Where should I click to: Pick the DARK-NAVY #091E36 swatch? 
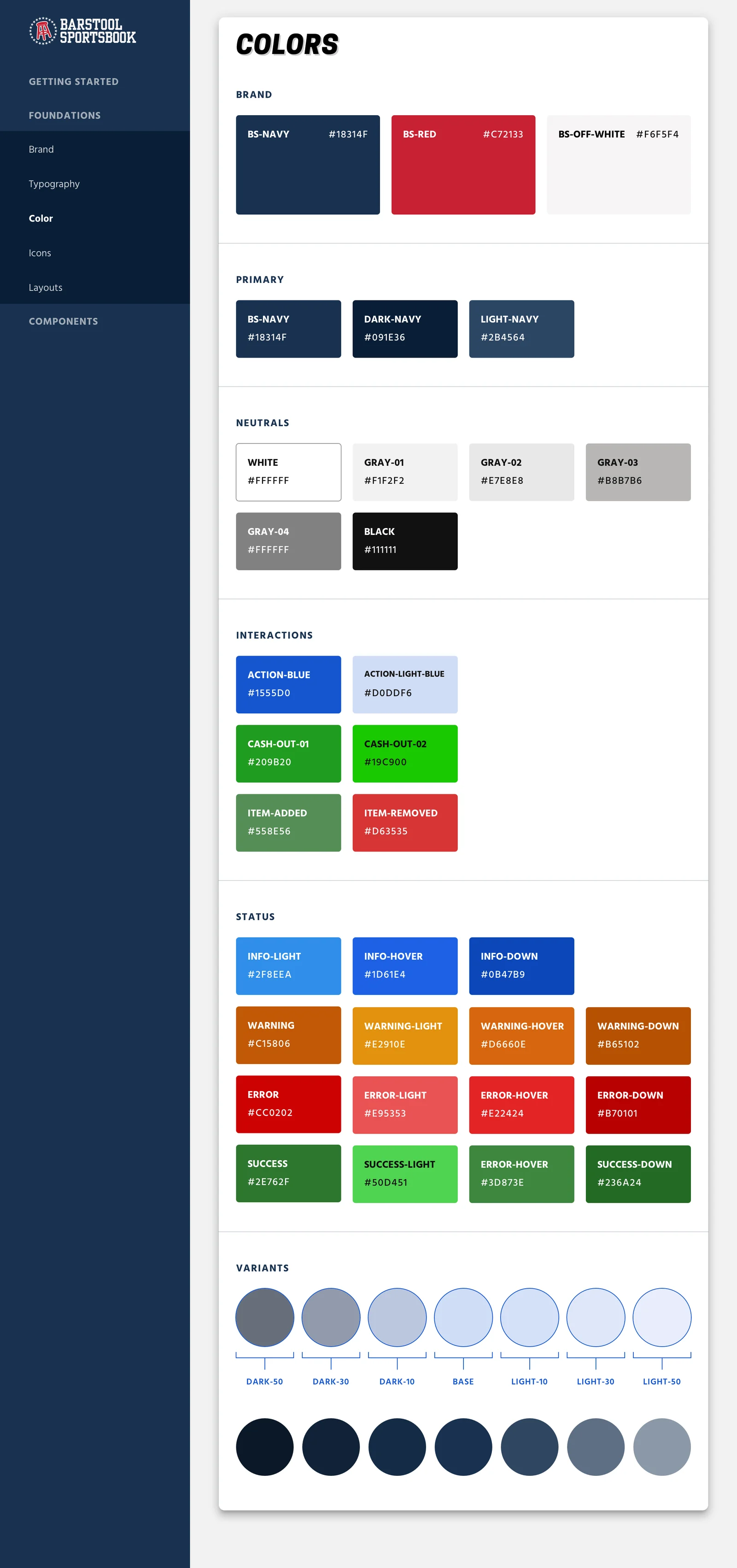tap(405, 329)
